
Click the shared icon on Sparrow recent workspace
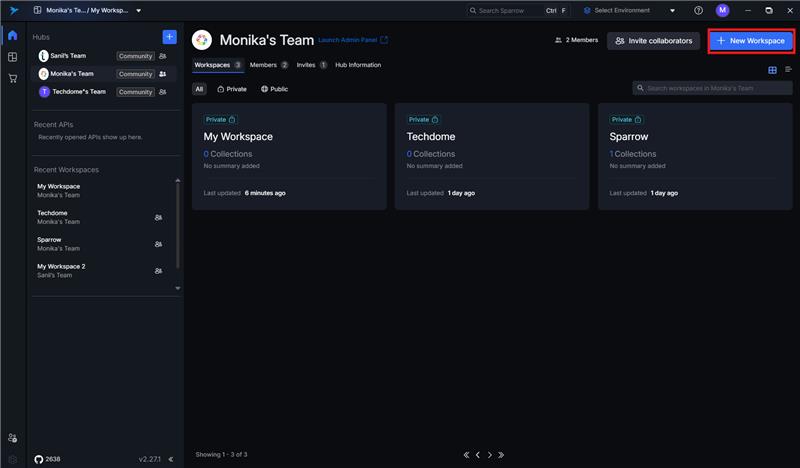pyautogui.click(x=159, y=244)
